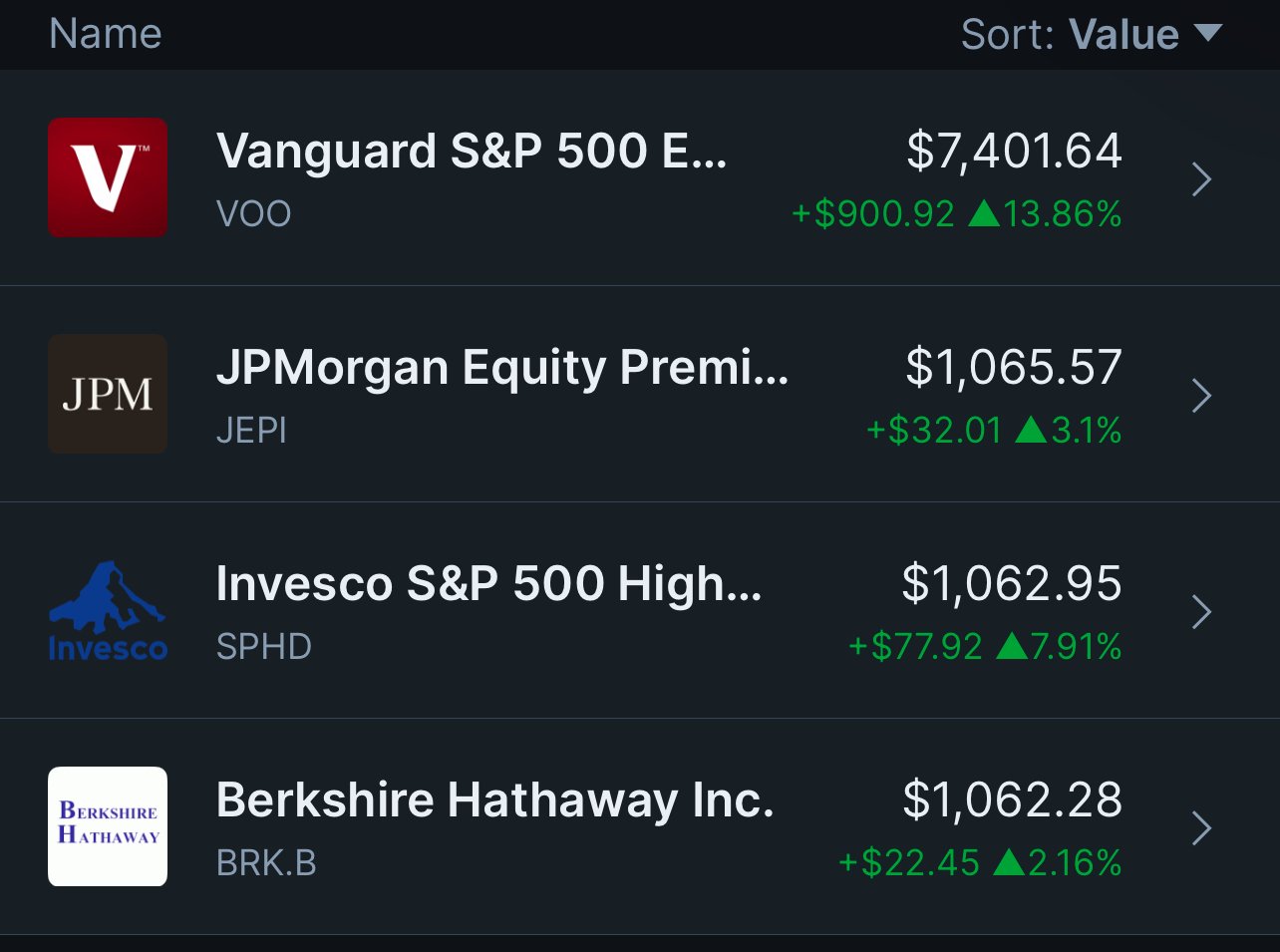1280x952 pixels.
Task: Expand VOO row with its chevron
Action: 1201,179
